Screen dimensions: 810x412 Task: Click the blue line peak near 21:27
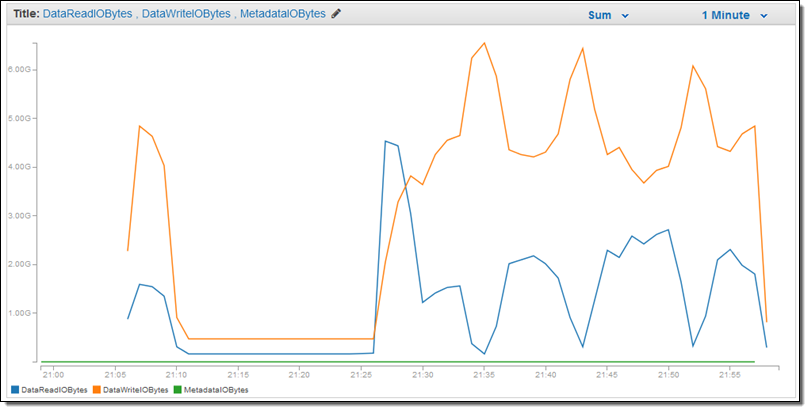(x=385, y=141)
